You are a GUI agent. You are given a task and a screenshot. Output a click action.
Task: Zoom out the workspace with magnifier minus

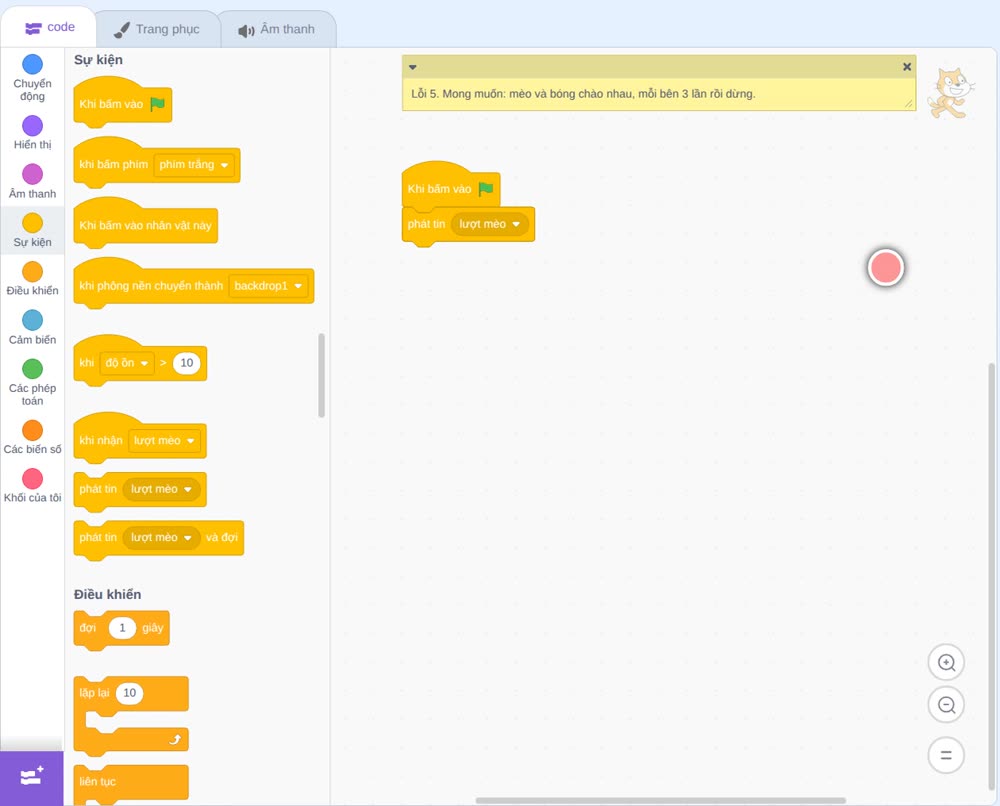(x=946, y=705)
